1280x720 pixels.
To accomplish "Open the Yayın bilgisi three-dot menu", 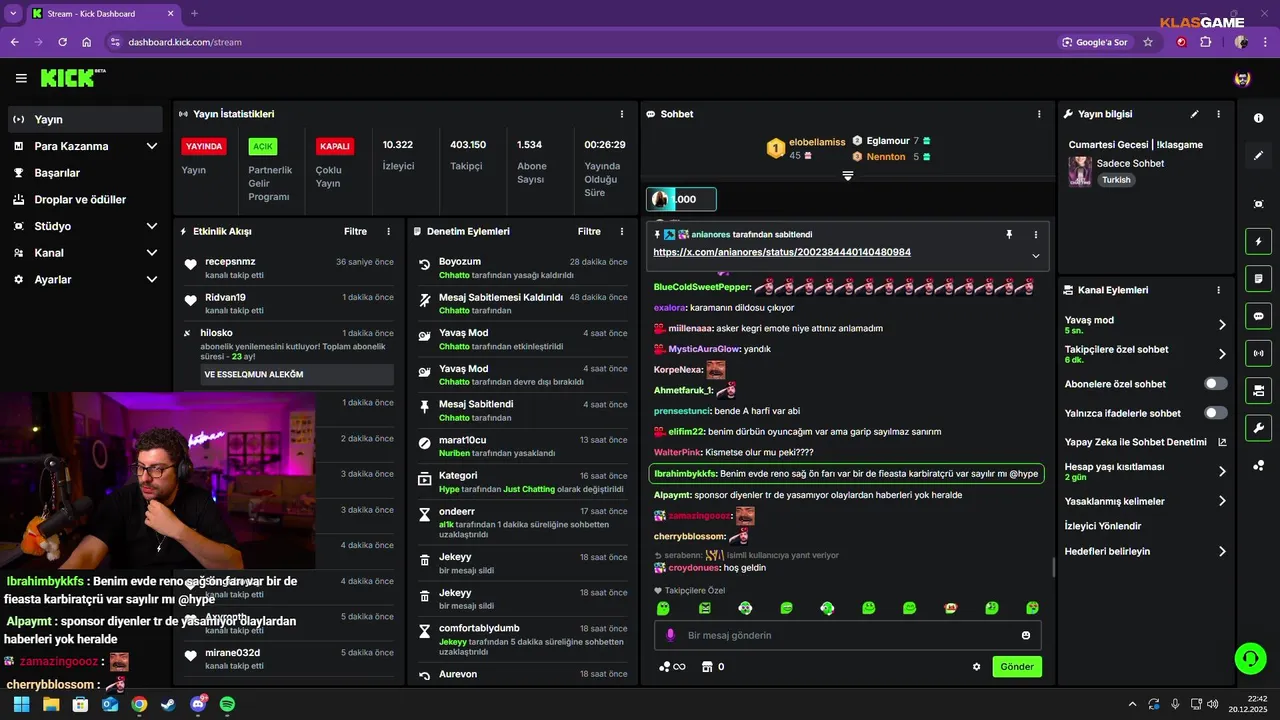I will coord(1218,114).
